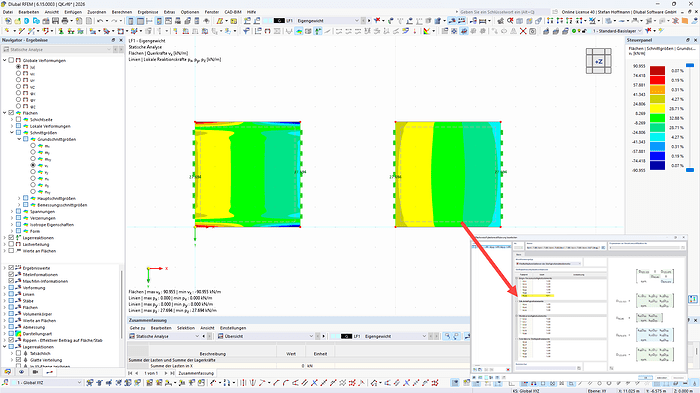The width and height of the screenshot is (700, 393).
Task: Click the undo arrow icon
Action: pos(100,21)
